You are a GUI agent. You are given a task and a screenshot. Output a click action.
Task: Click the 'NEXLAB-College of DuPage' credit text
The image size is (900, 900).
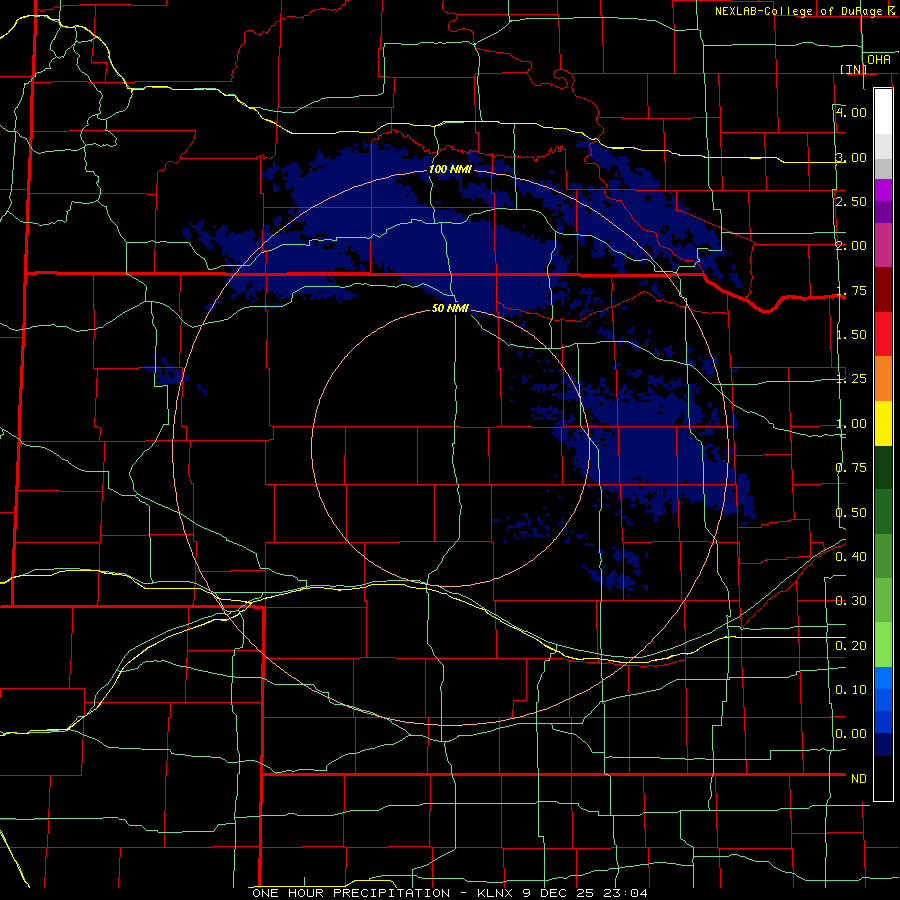(798, 11)
